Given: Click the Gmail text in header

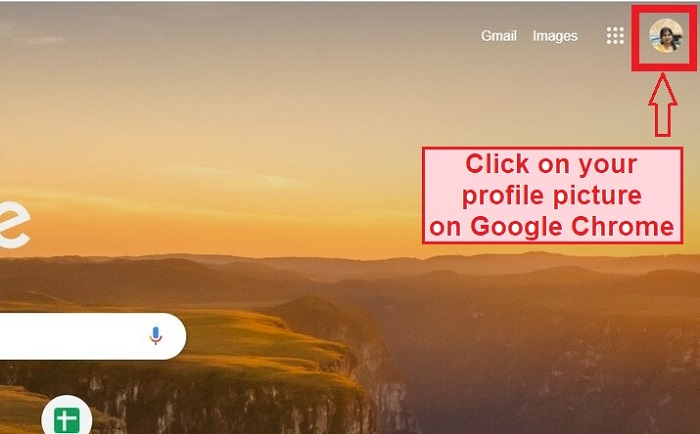Looking at the screenshot, I should coord(499,36).
